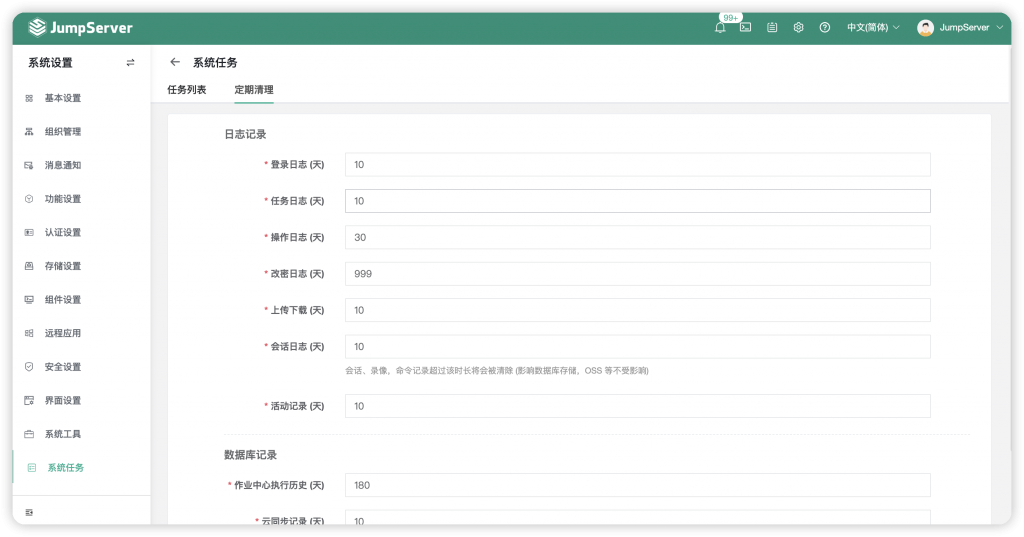Image resolution: width=1024 pixels, height=537 pixels.
Task: Click the 基本设置 sidebar icon
Action: tap(29, 98)
